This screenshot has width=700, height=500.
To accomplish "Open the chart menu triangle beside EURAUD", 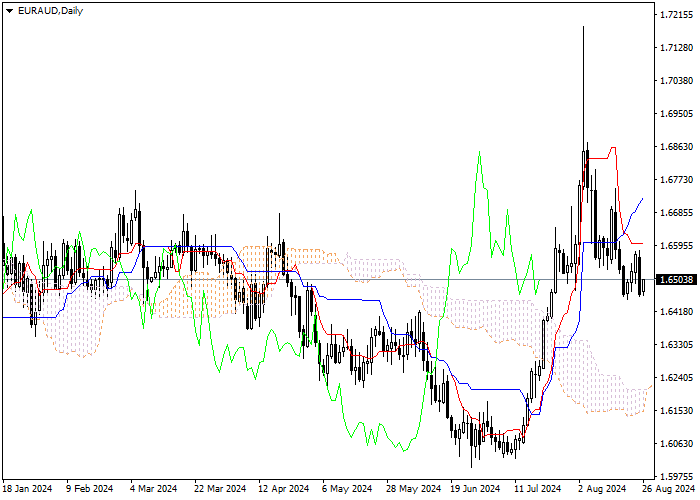I will click(9, 11).
